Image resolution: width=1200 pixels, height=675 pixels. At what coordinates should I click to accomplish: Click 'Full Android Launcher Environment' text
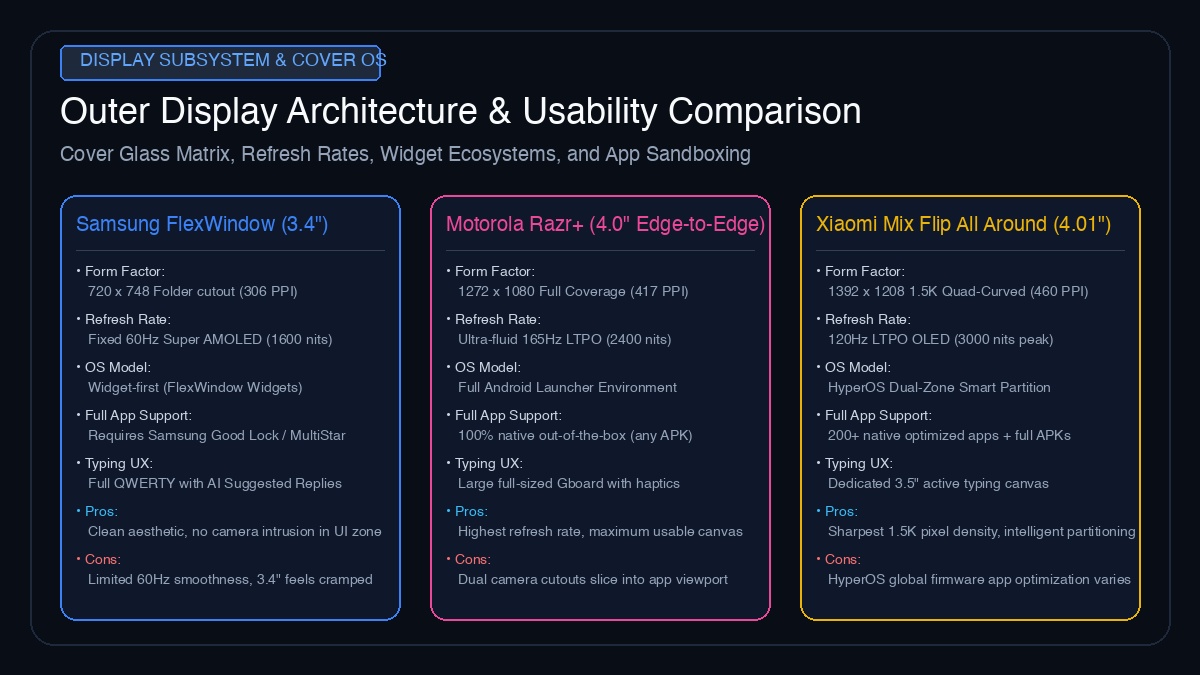click(x=567, y=387)
